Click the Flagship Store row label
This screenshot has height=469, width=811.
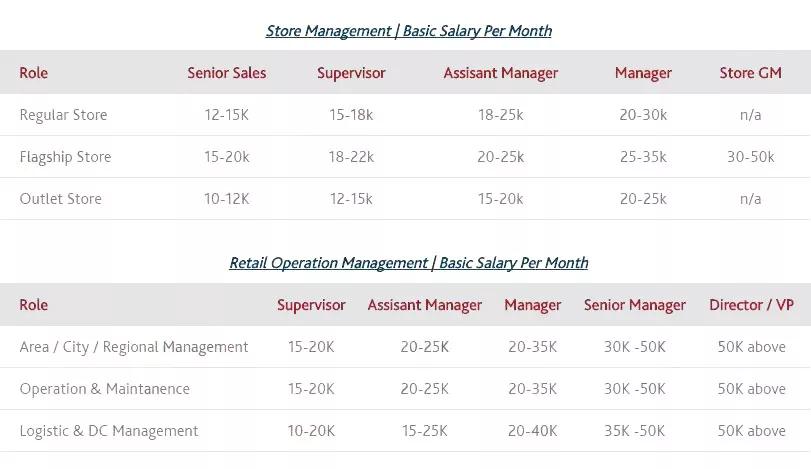[x=65, y=157]
